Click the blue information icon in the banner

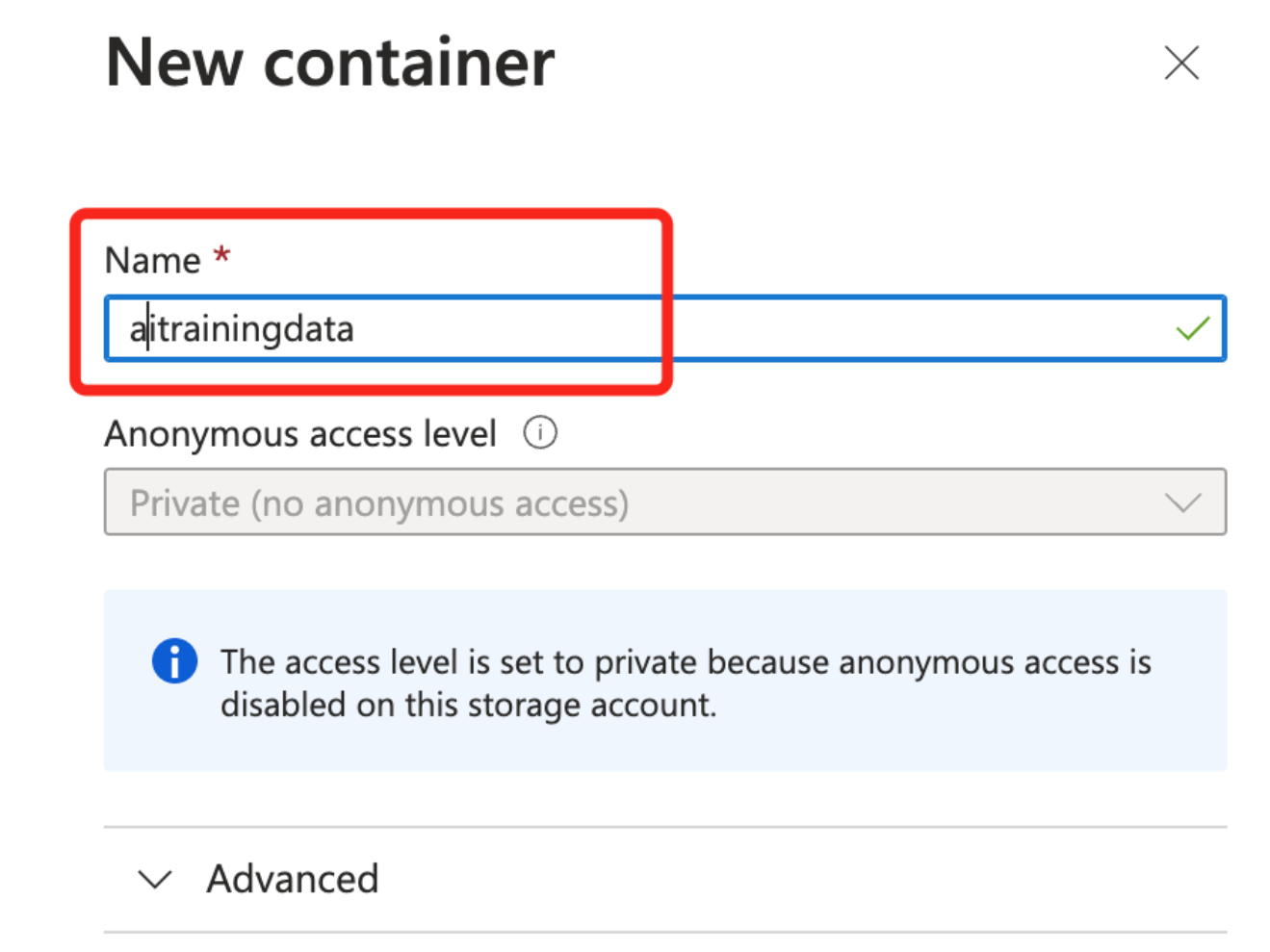click(174, 661)
